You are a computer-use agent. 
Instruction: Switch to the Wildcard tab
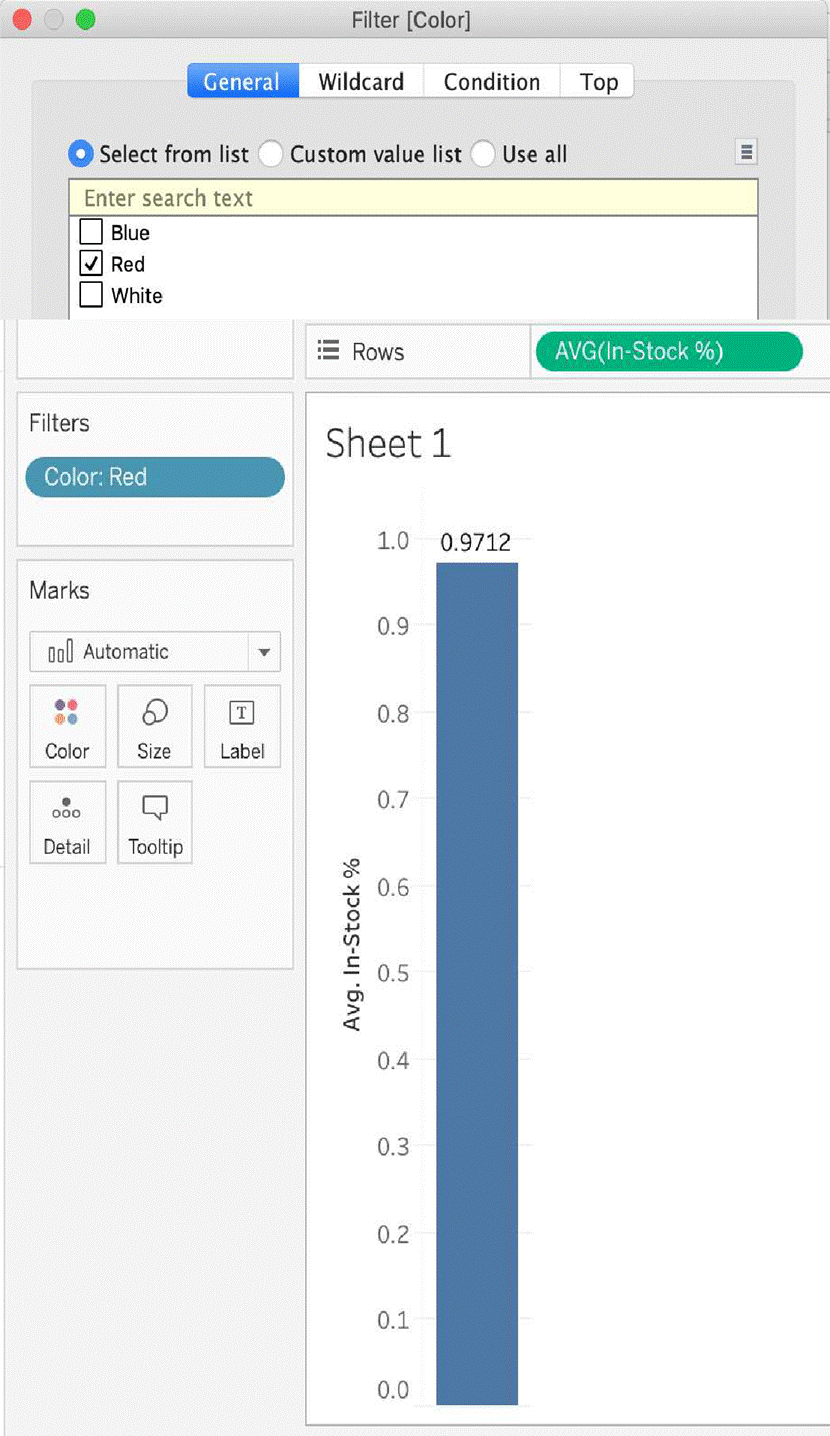361,82
